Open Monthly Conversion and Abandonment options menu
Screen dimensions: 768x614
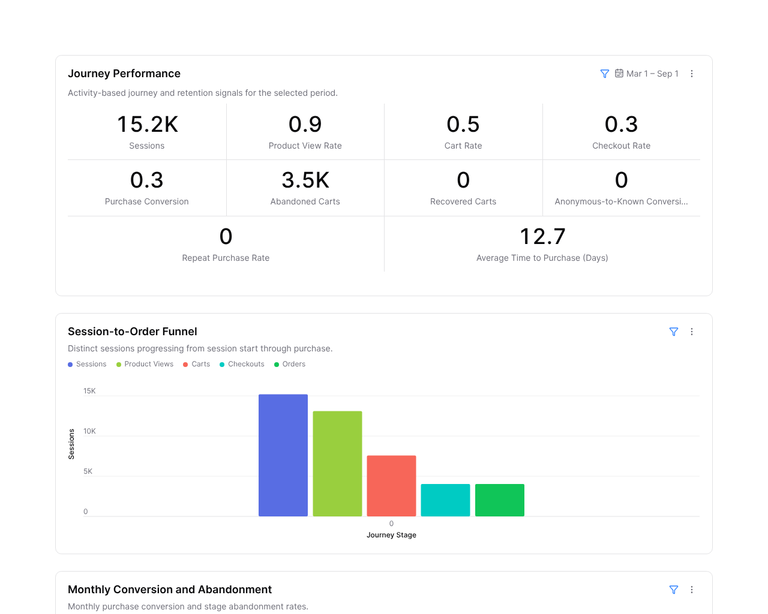coord(692,590)
